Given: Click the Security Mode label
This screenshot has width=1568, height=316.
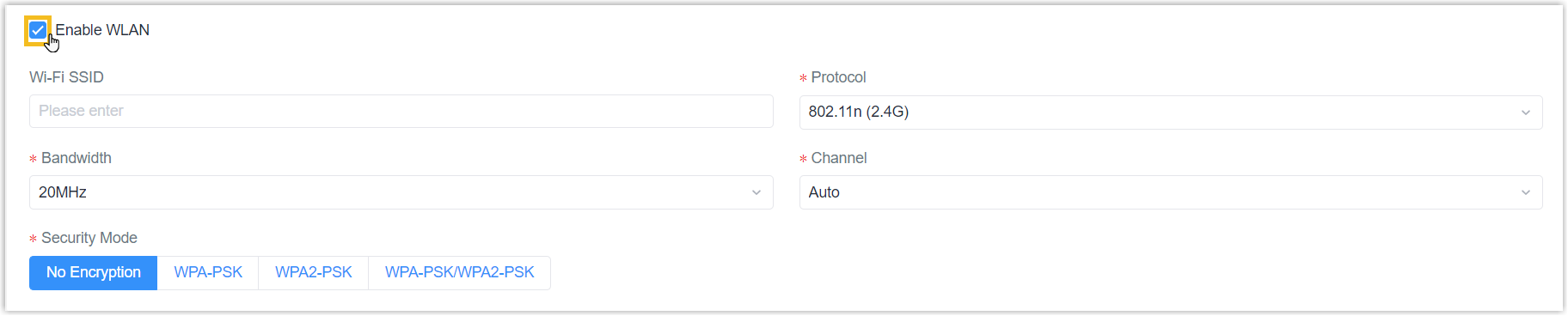Looking at the screenshot, I should tap(89, 238).
